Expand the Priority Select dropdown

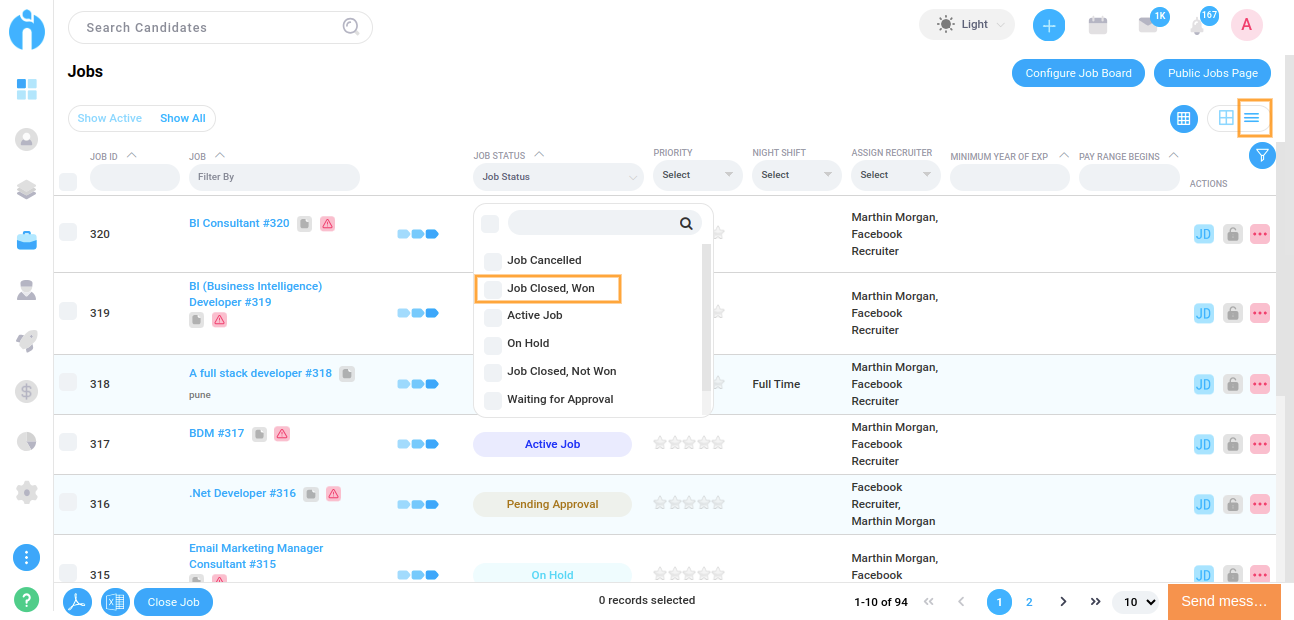tap(697, 175)
